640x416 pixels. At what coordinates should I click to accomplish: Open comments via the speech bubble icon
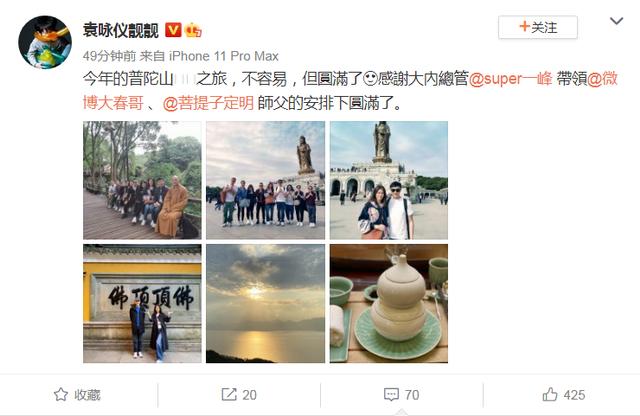tap(391, 395)
